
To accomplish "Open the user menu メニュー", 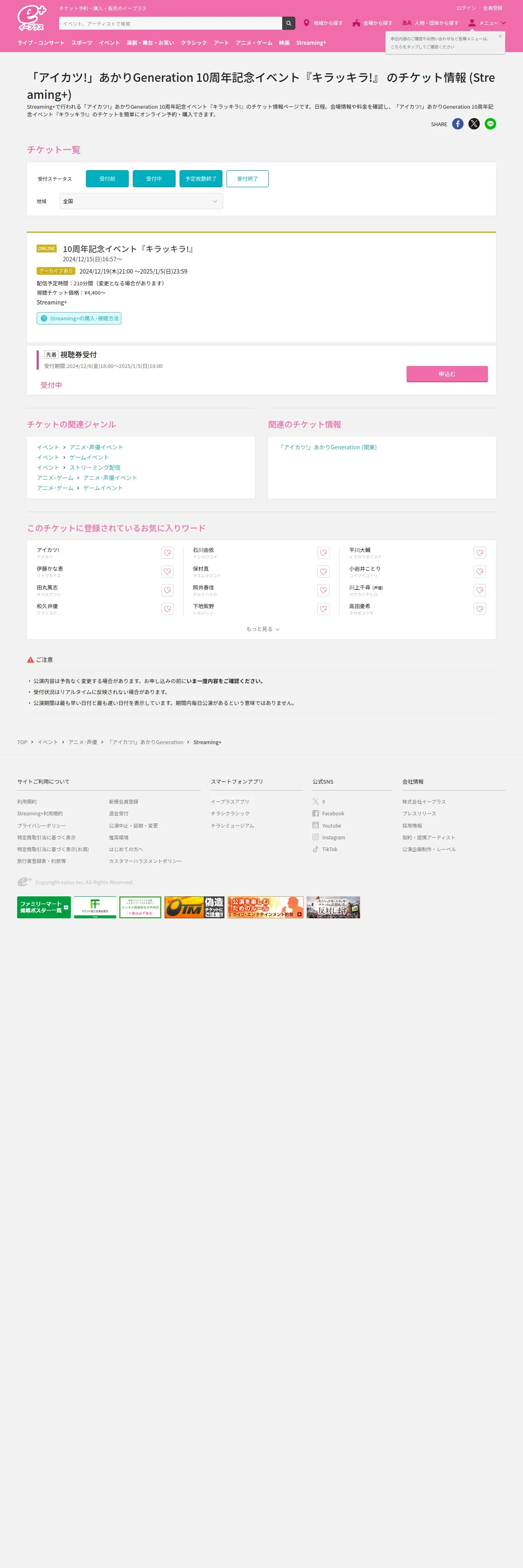I will click(x=486, y=23).
